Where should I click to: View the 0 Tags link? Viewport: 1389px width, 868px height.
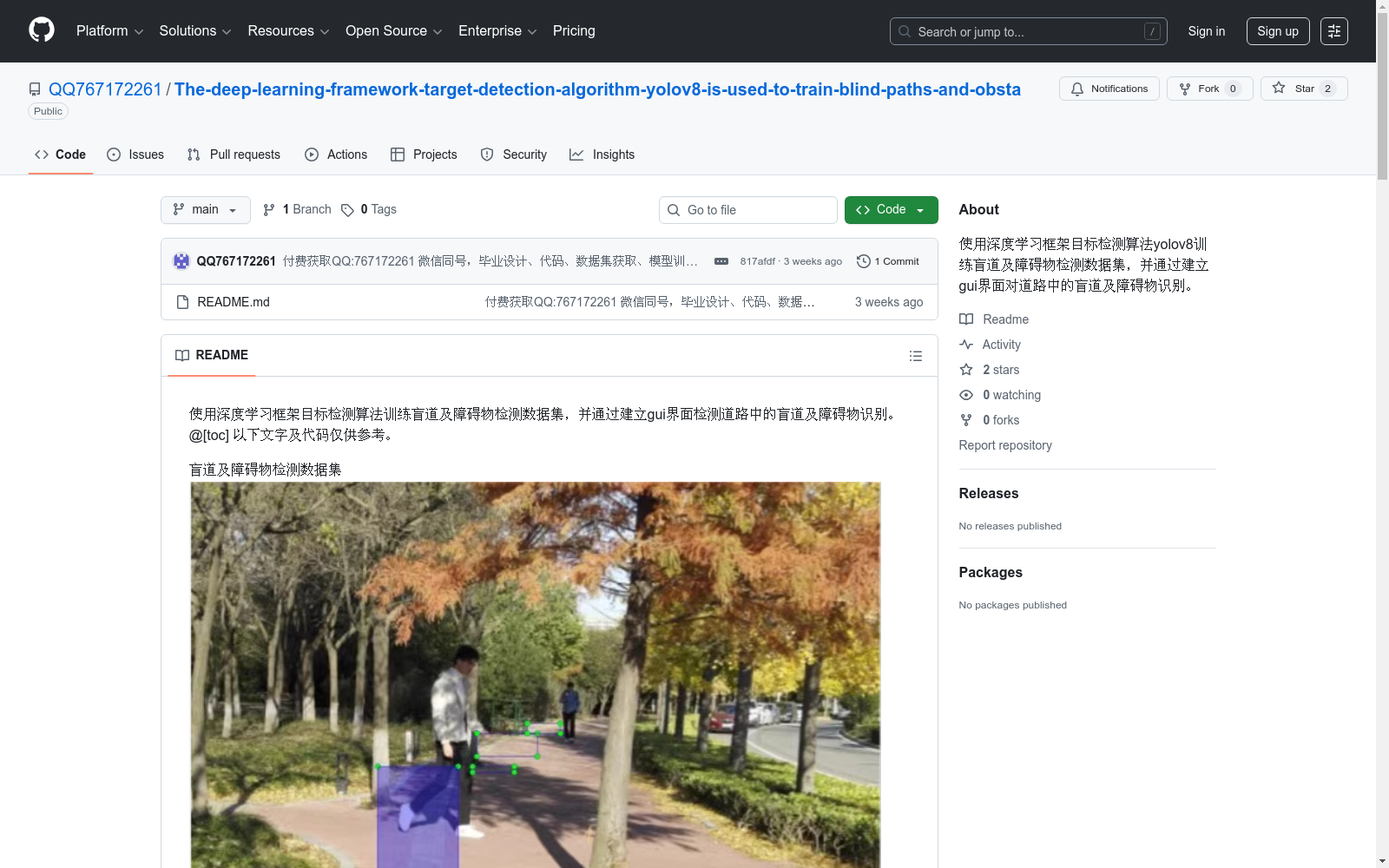(x=369, y=209)
